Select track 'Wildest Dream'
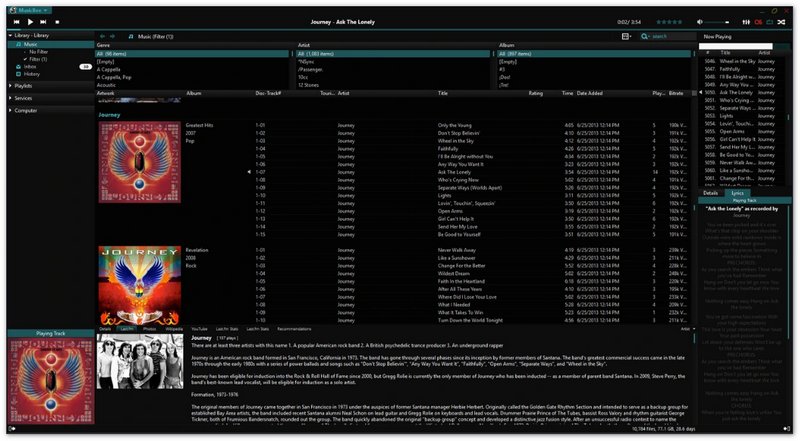The height and width of the screenshot is (441, 800). pos(454,274)
